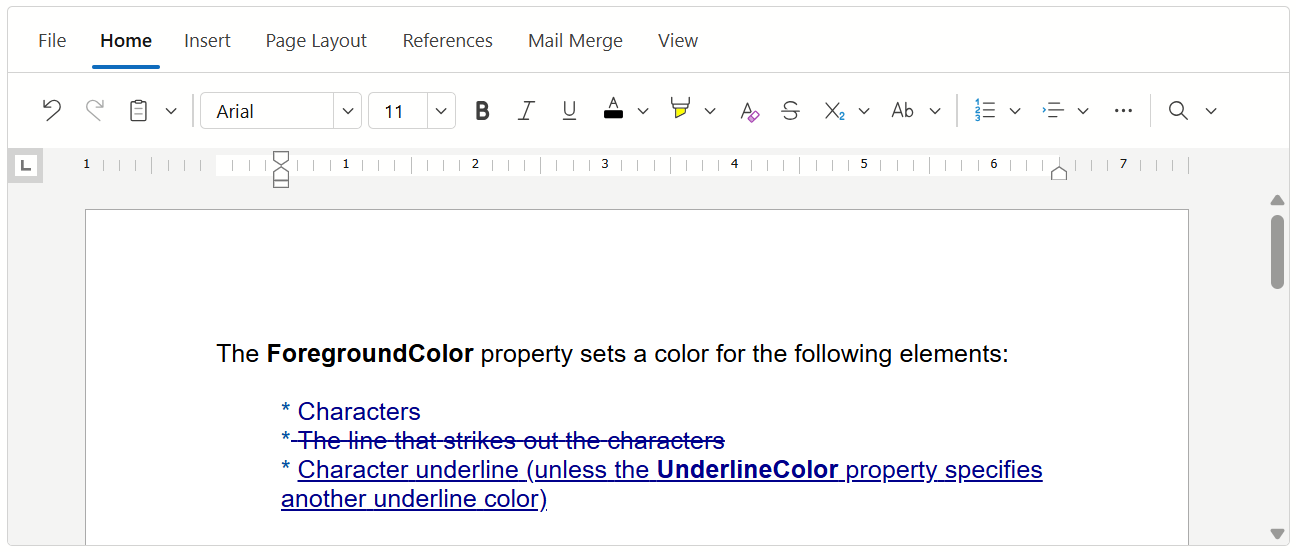Open the Mail Merge tab
Screen dimensions: 1296x552
[575, 41]
